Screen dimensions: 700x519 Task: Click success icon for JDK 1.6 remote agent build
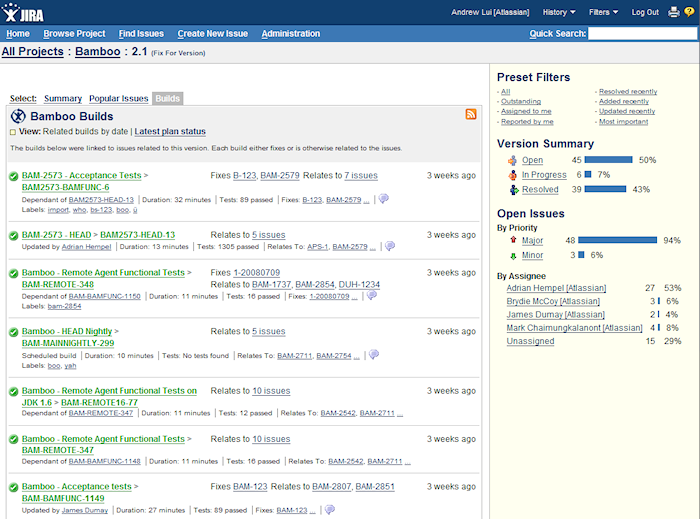[13, 391]
